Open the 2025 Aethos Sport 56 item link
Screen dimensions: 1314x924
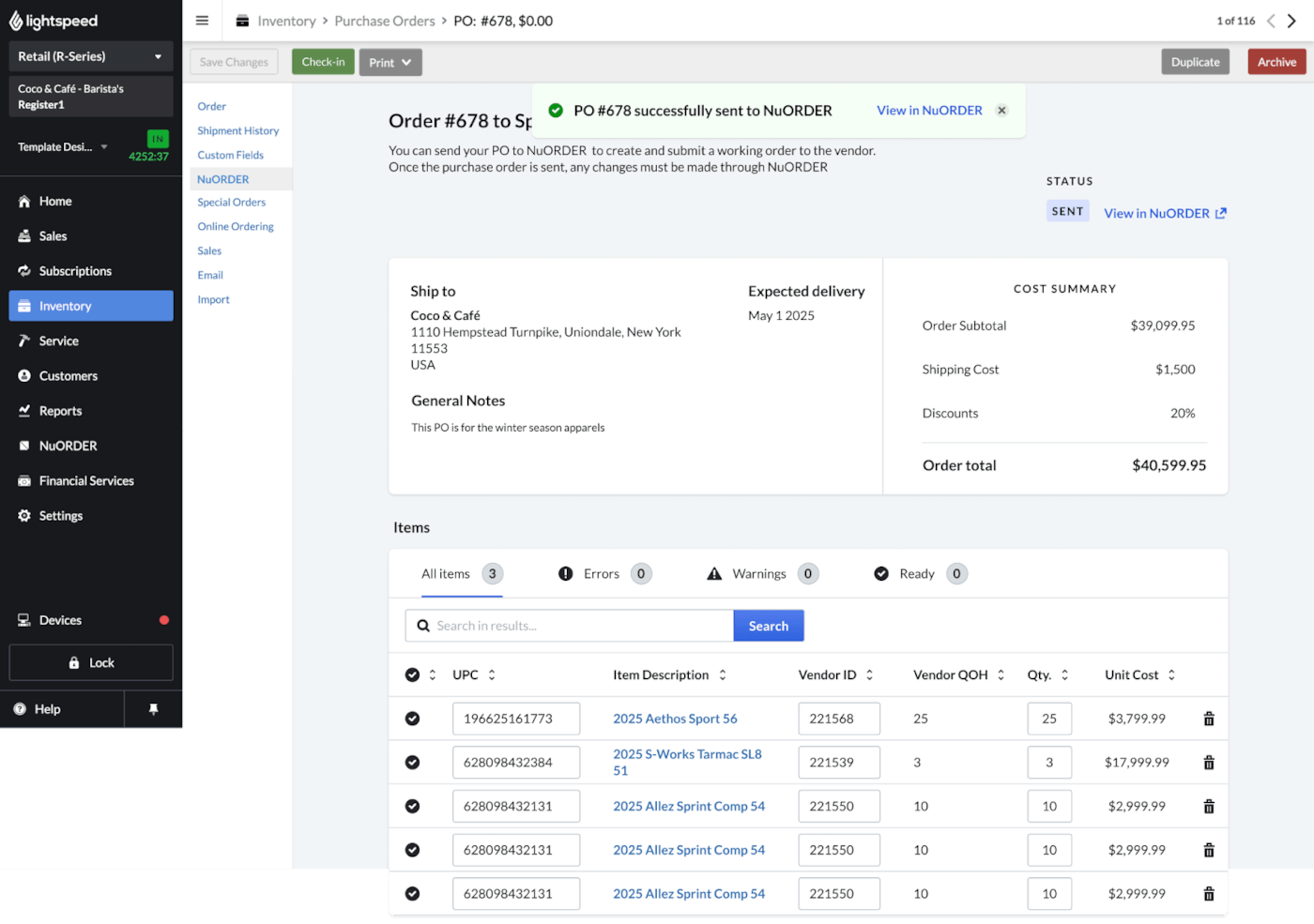coord(675,719)
